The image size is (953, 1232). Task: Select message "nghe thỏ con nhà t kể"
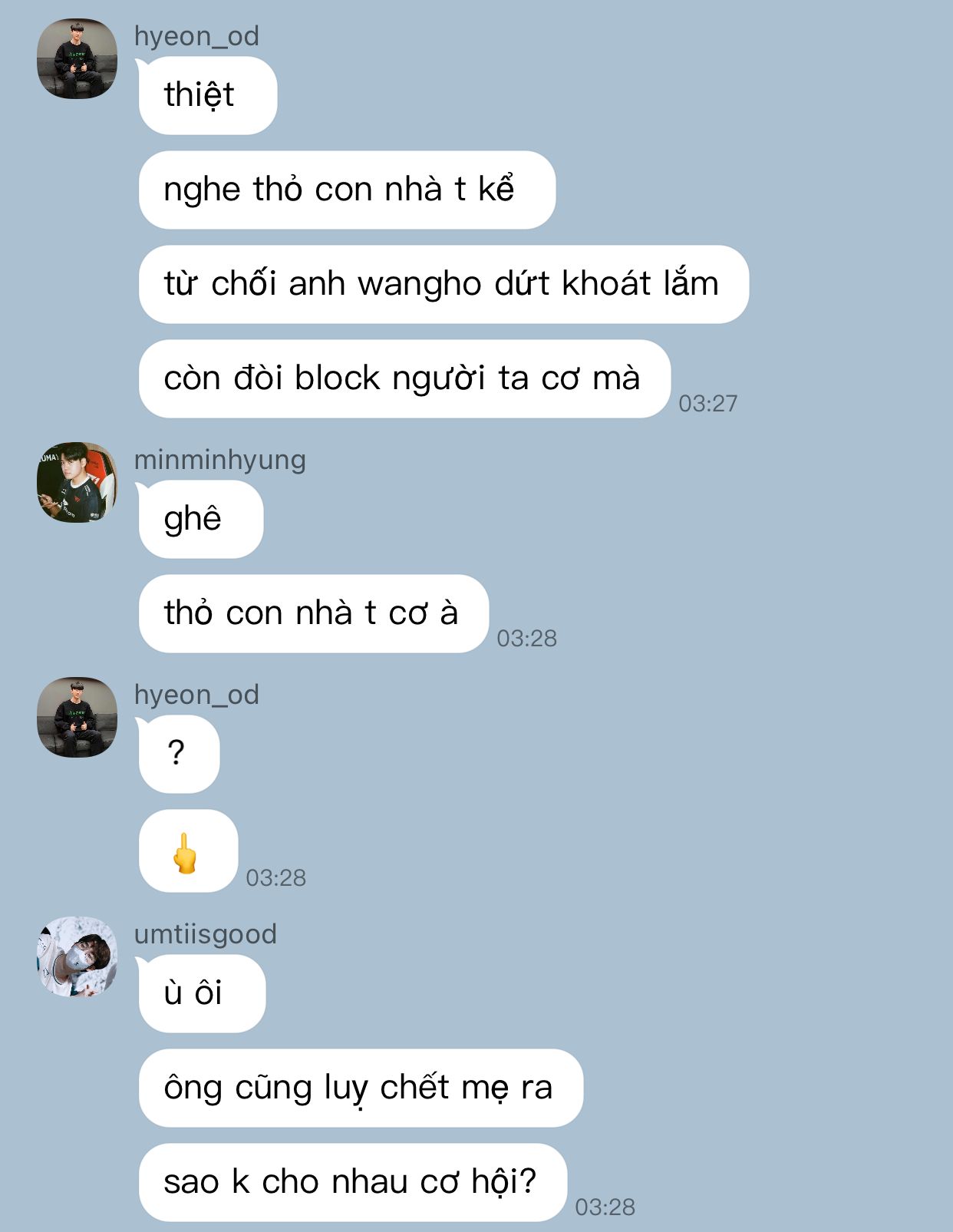click(x=347, y=190)
